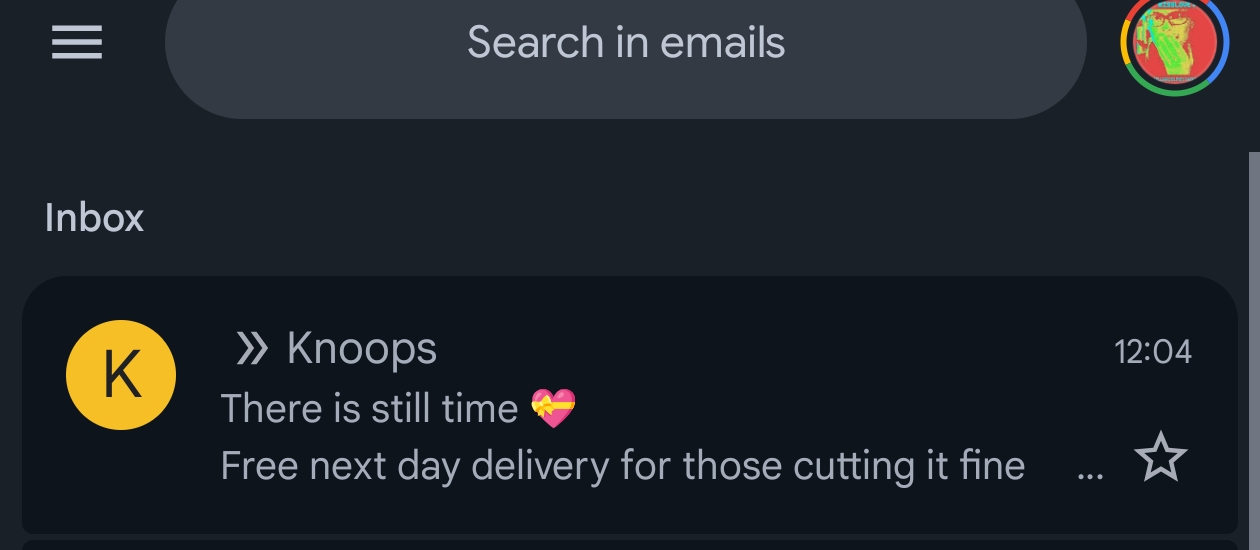Open the Free next day delivery snippet
The height and width of the screenshot is (550, 1260).
coord(622,466)
